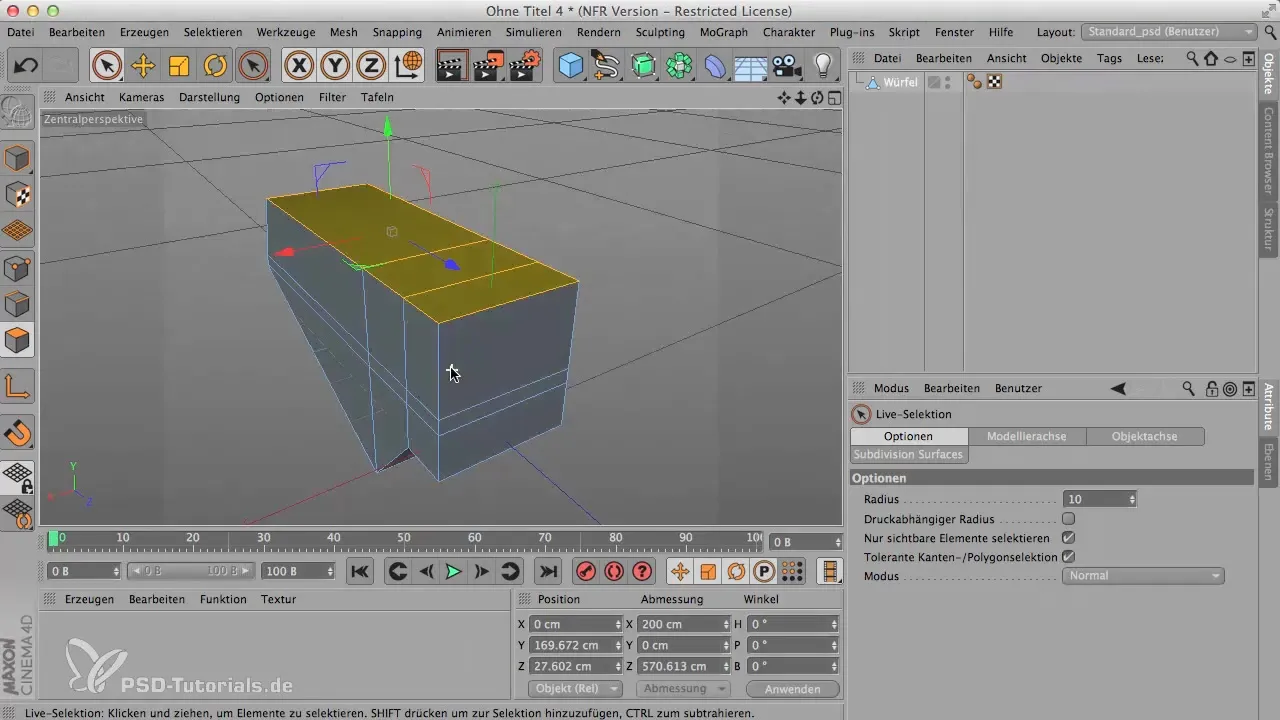Open the Layout dropdown Standard_psd
The height and width of the screenshot is (720, 1280).
click(1169, 32)
